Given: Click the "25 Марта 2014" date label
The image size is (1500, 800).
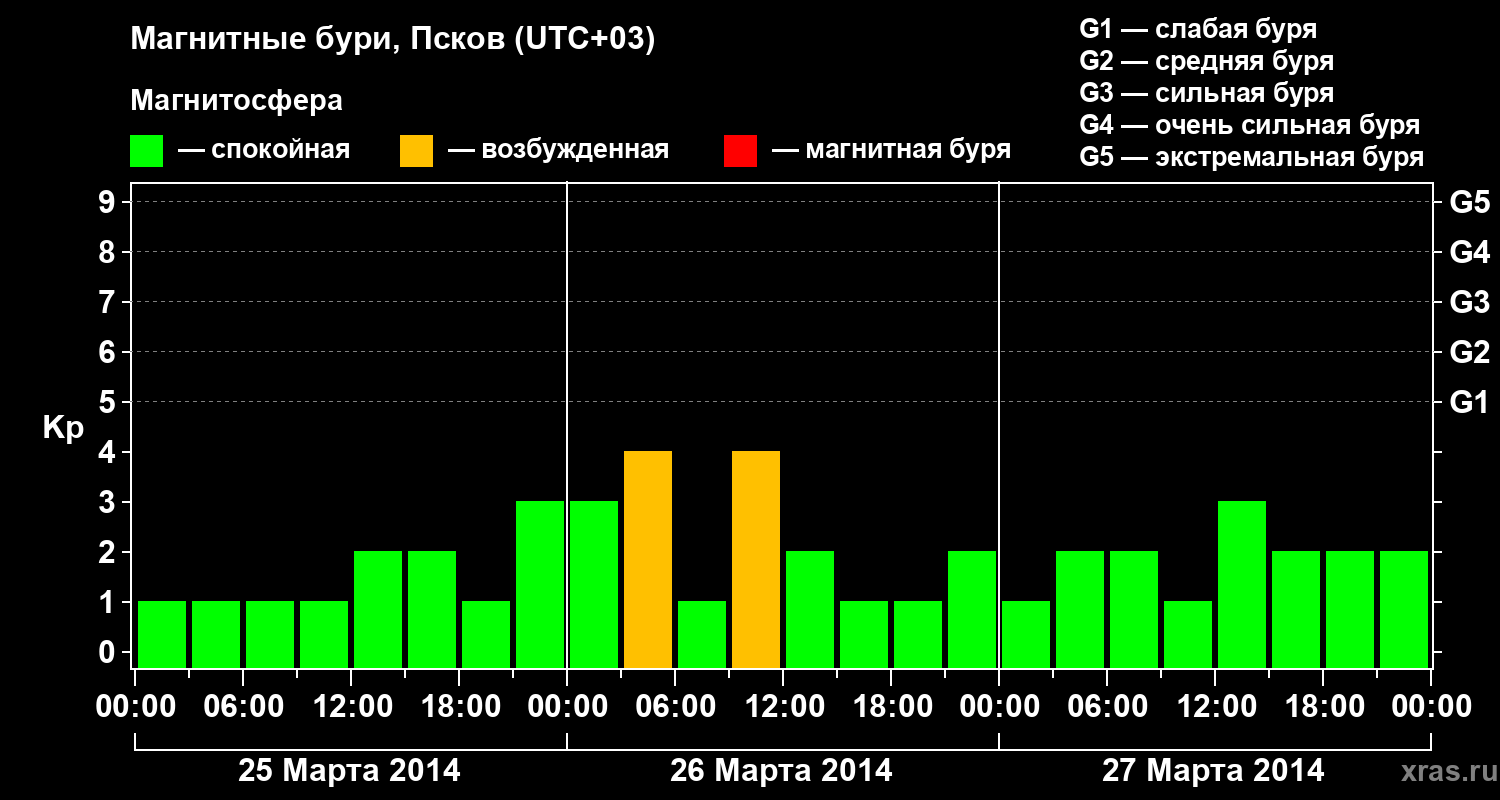Looking at the screenshot, I should click(x=349, y=771).
